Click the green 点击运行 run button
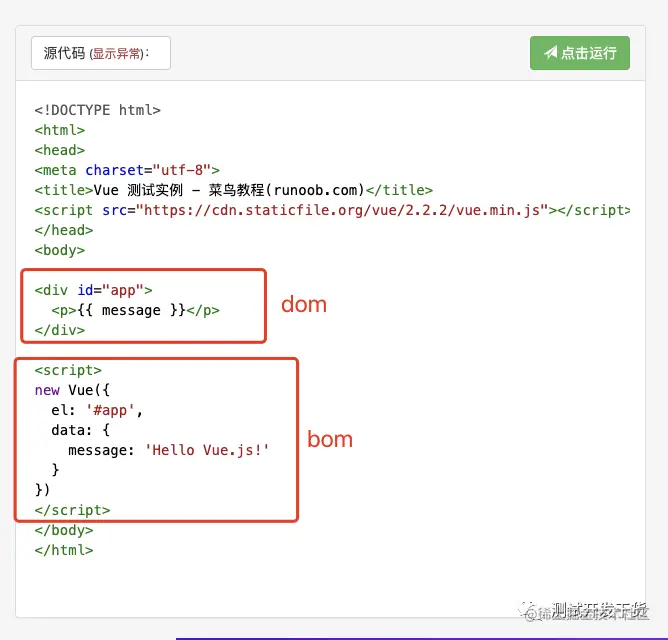Screen dimensions: 668x640 coord(579,53)
